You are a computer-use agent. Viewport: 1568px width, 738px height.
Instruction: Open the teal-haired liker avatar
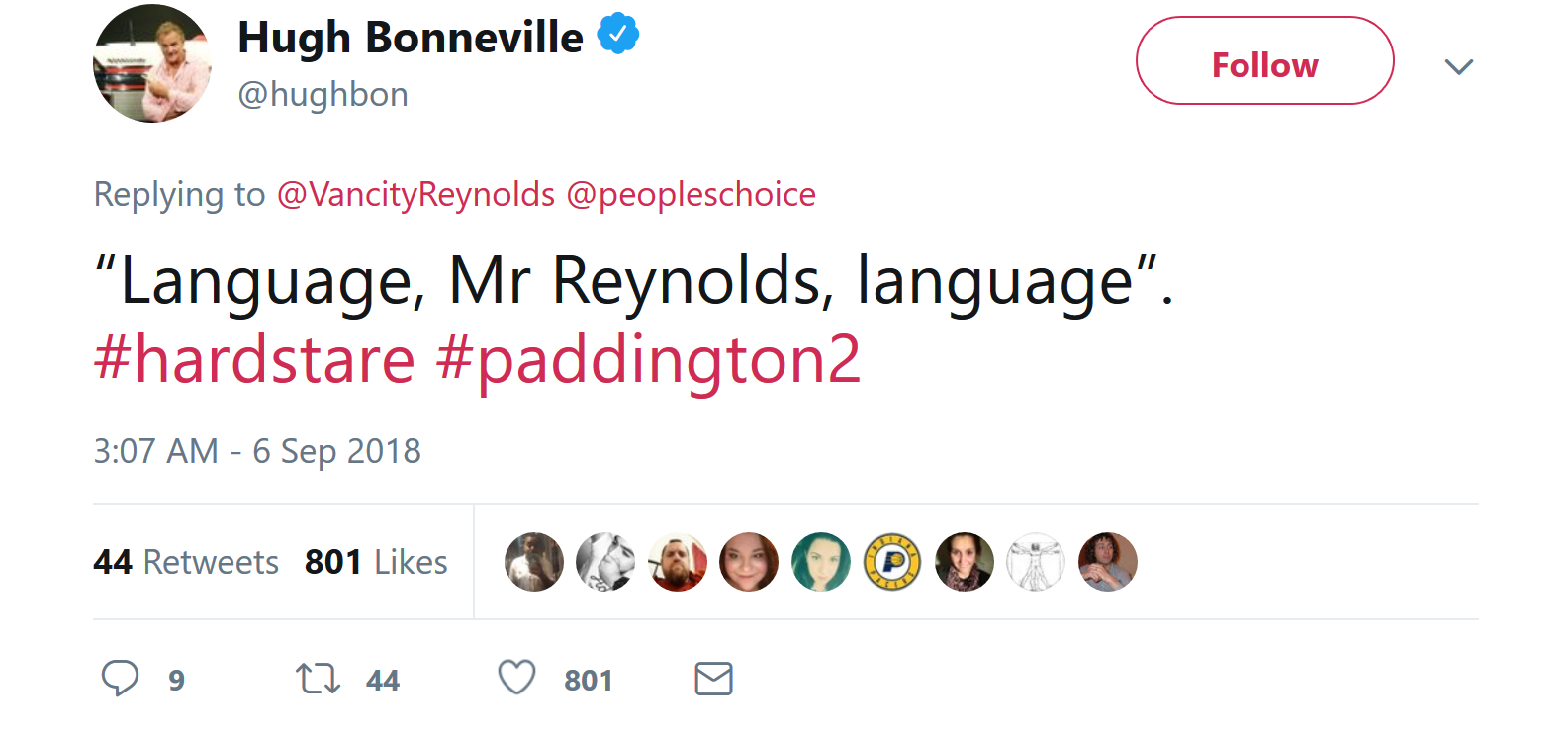click(x=820, y=562)
